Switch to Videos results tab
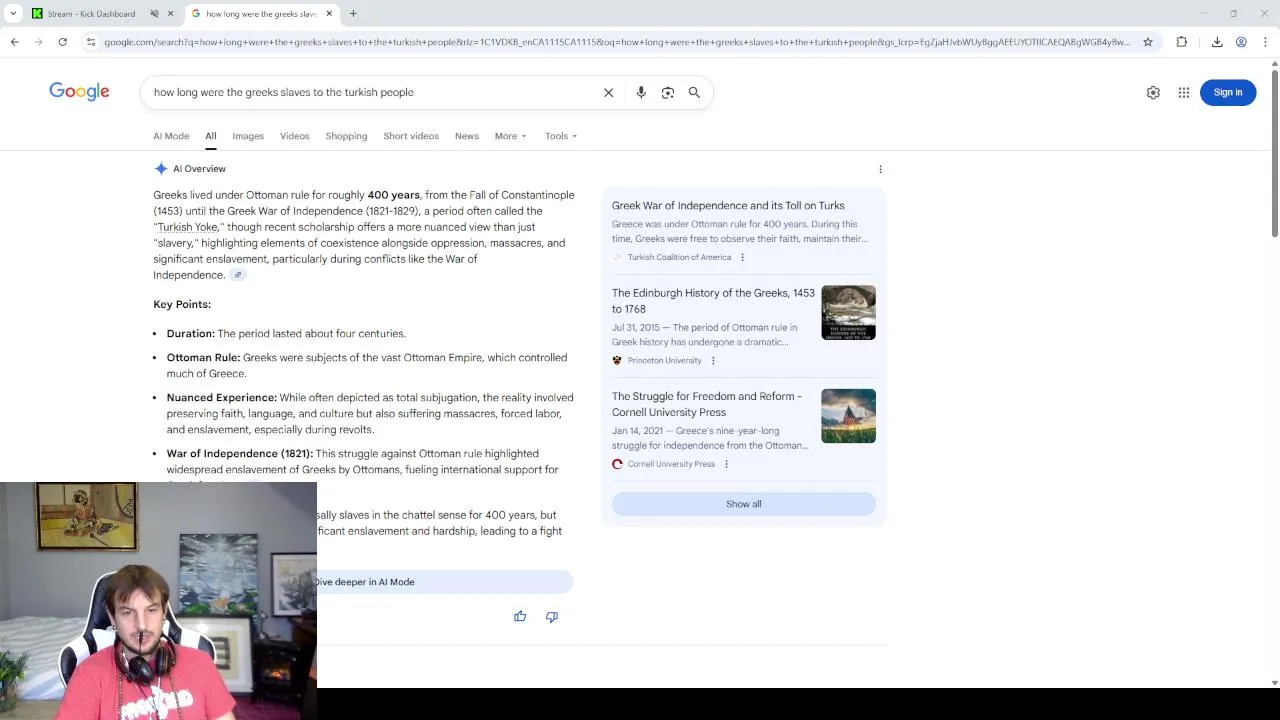1280x720 pixels. coord(294,136)
